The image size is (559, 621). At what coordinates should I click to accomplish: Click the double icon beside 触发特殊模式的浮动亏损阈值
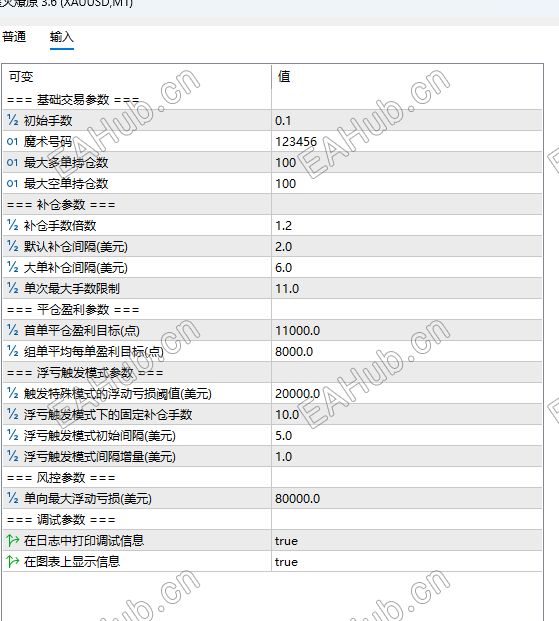coord(13,393)
